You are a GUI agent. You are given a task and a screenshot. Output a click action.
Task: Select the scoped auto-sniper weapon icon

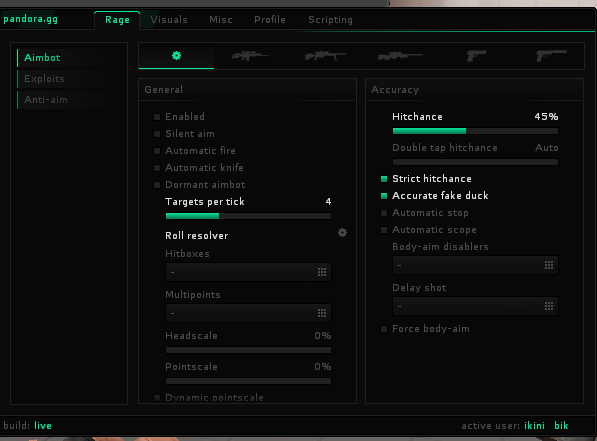(250, 56)
